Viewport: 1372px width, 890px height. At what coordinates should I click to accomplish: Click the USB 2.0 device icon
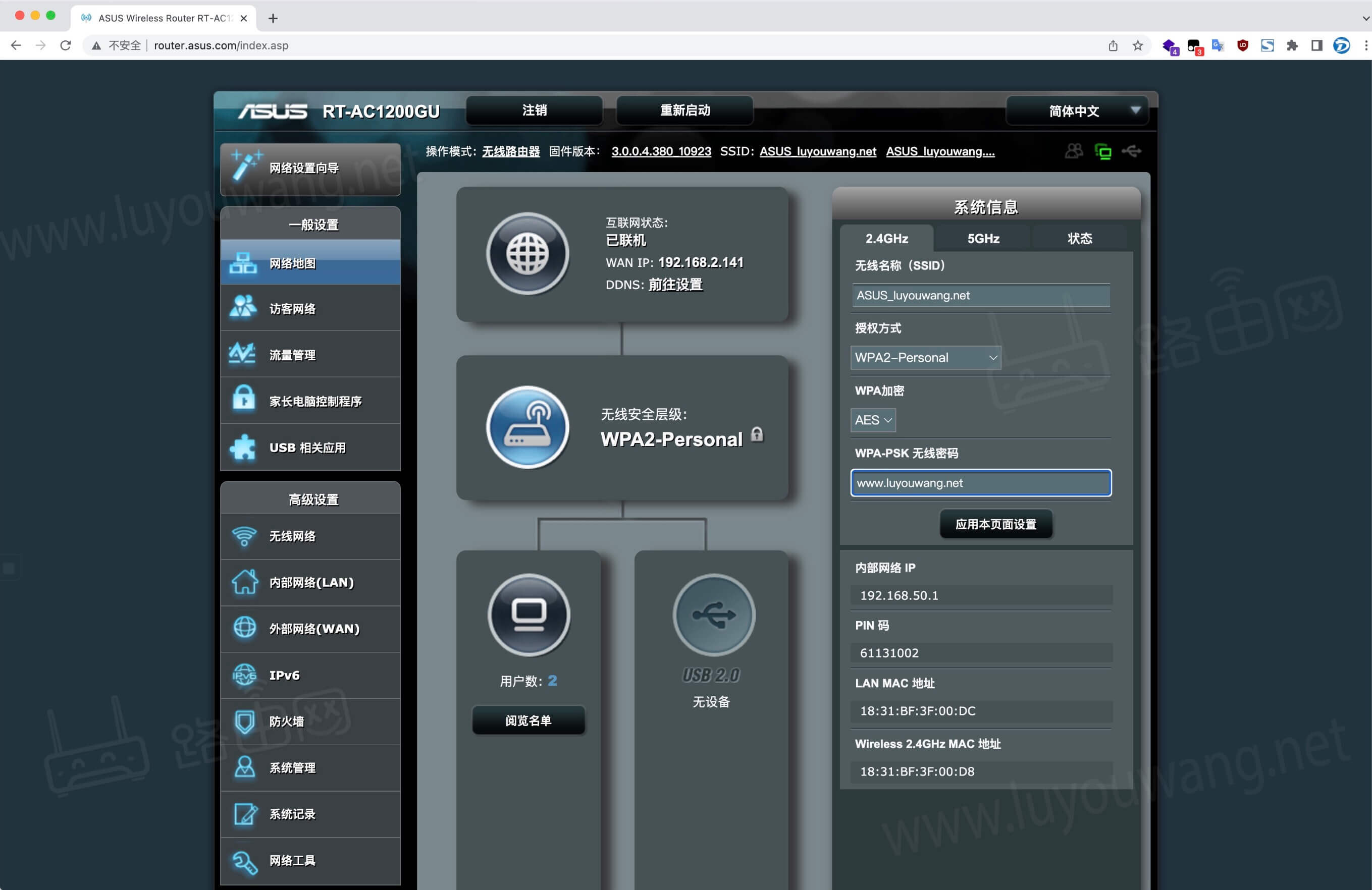713,615
